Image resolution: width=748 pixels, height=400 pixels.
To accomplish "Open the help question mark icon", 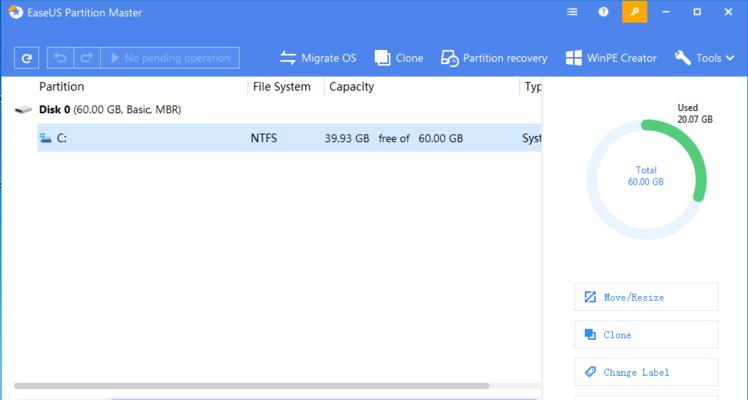I will pos(603,12).
